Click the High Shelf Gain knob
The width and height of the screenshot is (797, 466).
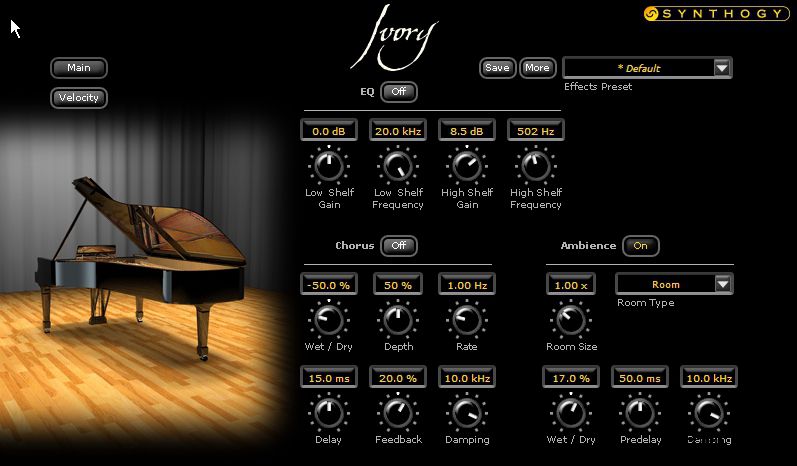click(467, 166)
